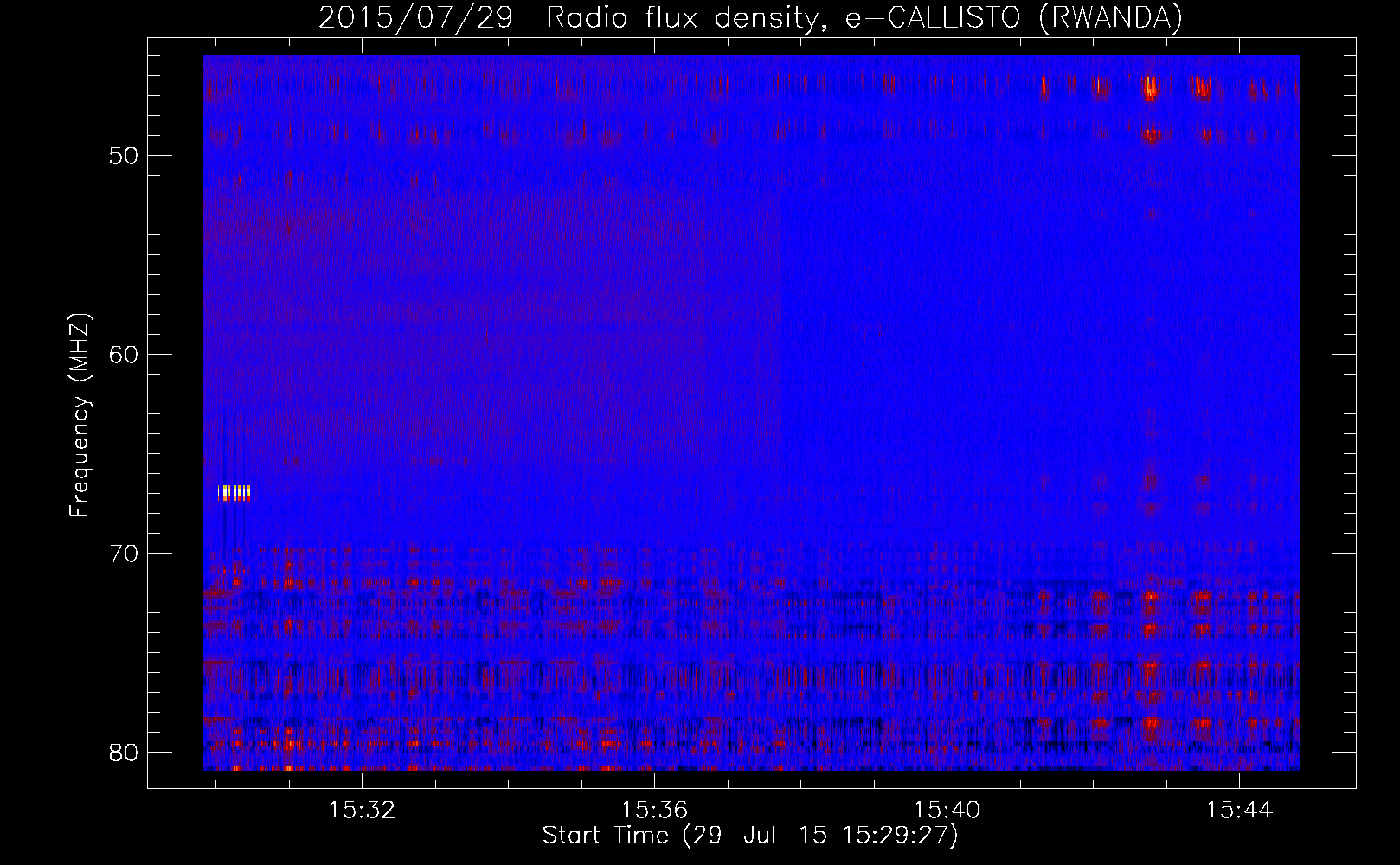1400x865 pixels.
Task: Click the time tick label '15:44'
Action: (x=1239, y=810)
